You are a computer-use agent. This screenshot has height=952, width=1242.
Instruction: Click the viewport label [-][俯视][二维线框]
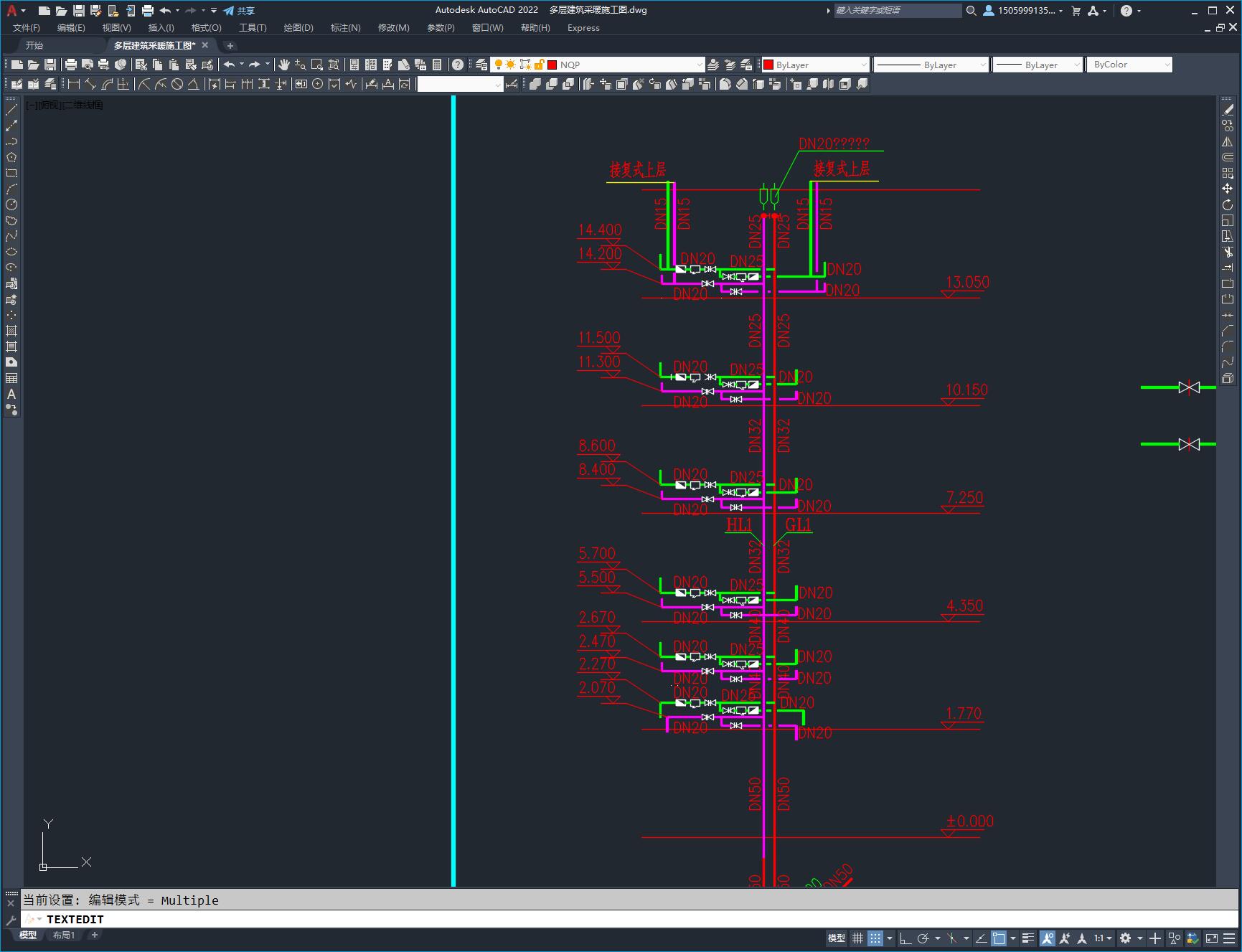click(65, 105)
